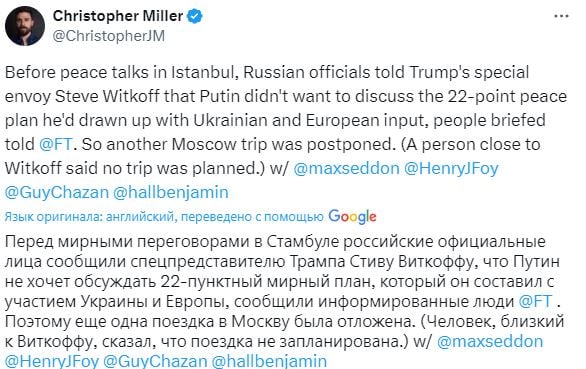Click the Russian translated tweet text
Image resolution: width=586 pixels, height=369 pixels.
284,301
